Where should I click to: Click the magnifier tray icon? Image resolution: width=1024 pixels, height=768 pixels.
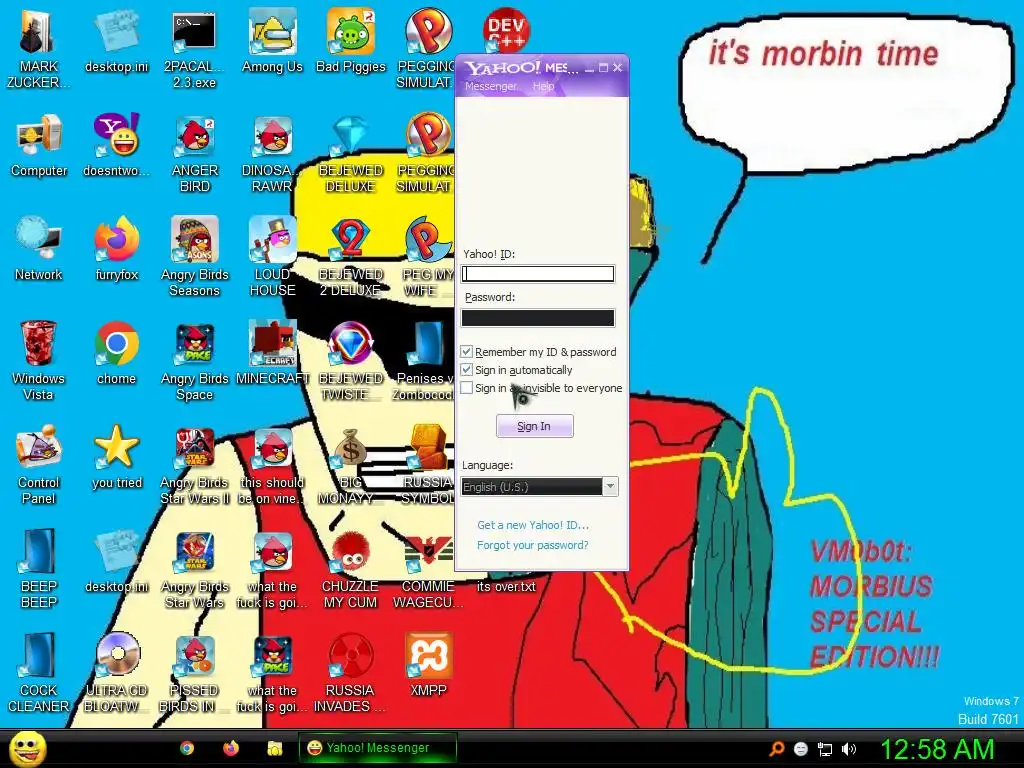(x=776, y=749)
